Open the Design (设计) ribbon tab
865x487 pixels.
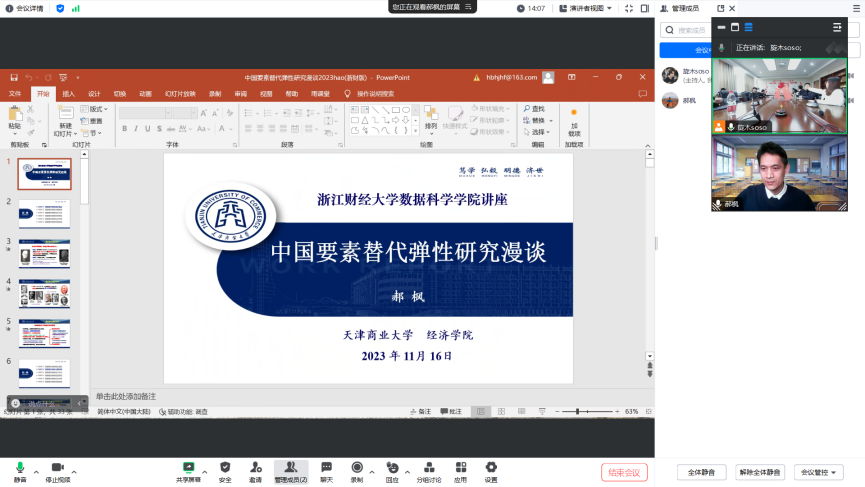coord(94,93)
